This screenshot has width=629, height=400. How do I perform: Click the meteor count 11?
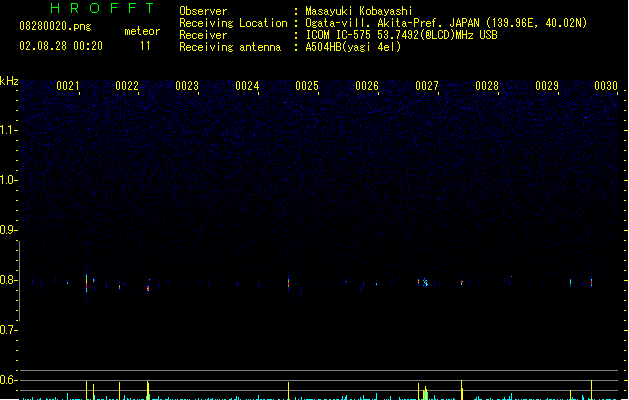point(145,46)
